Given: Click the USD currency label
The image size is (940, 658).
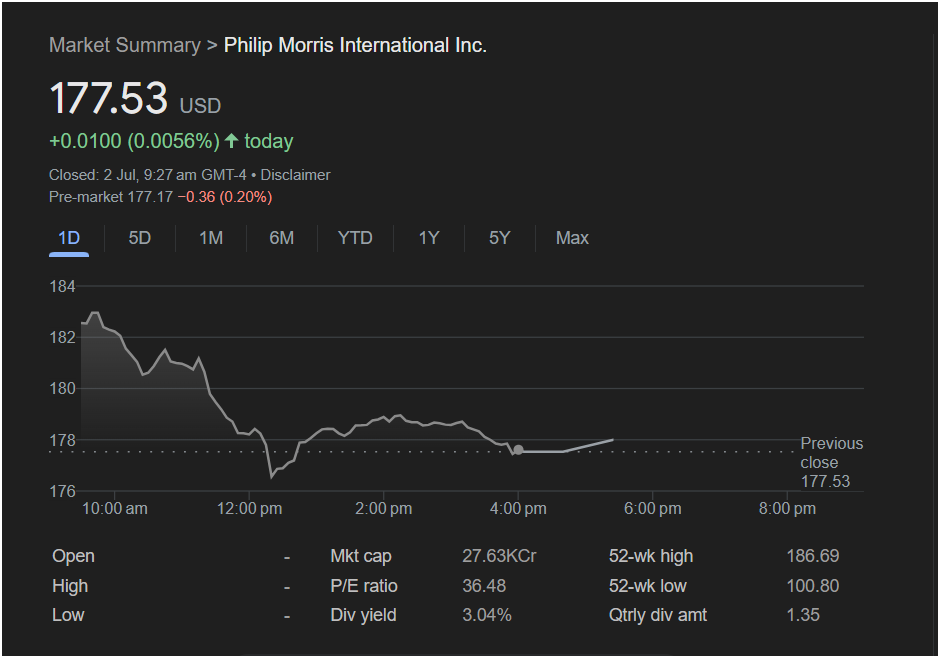Looking at the screenshot, I should point(200,106).
